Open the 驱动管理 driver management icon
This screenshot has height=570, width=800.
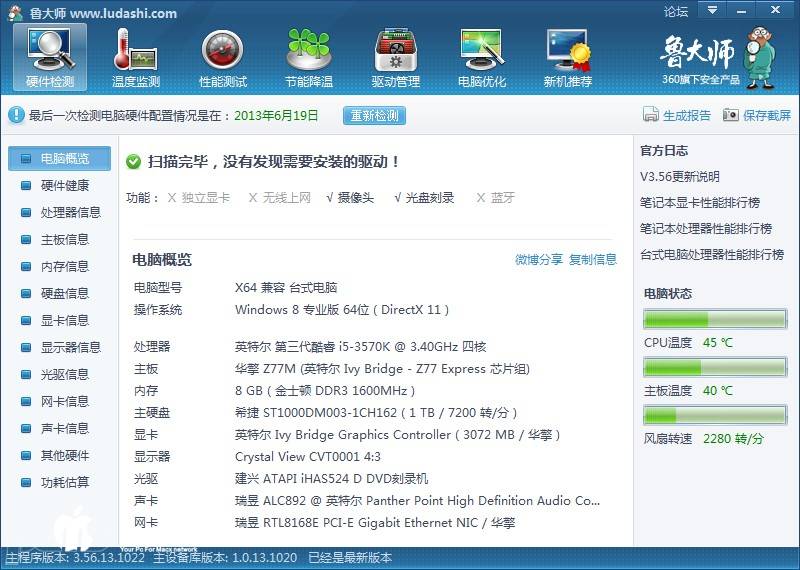point(396,50)
